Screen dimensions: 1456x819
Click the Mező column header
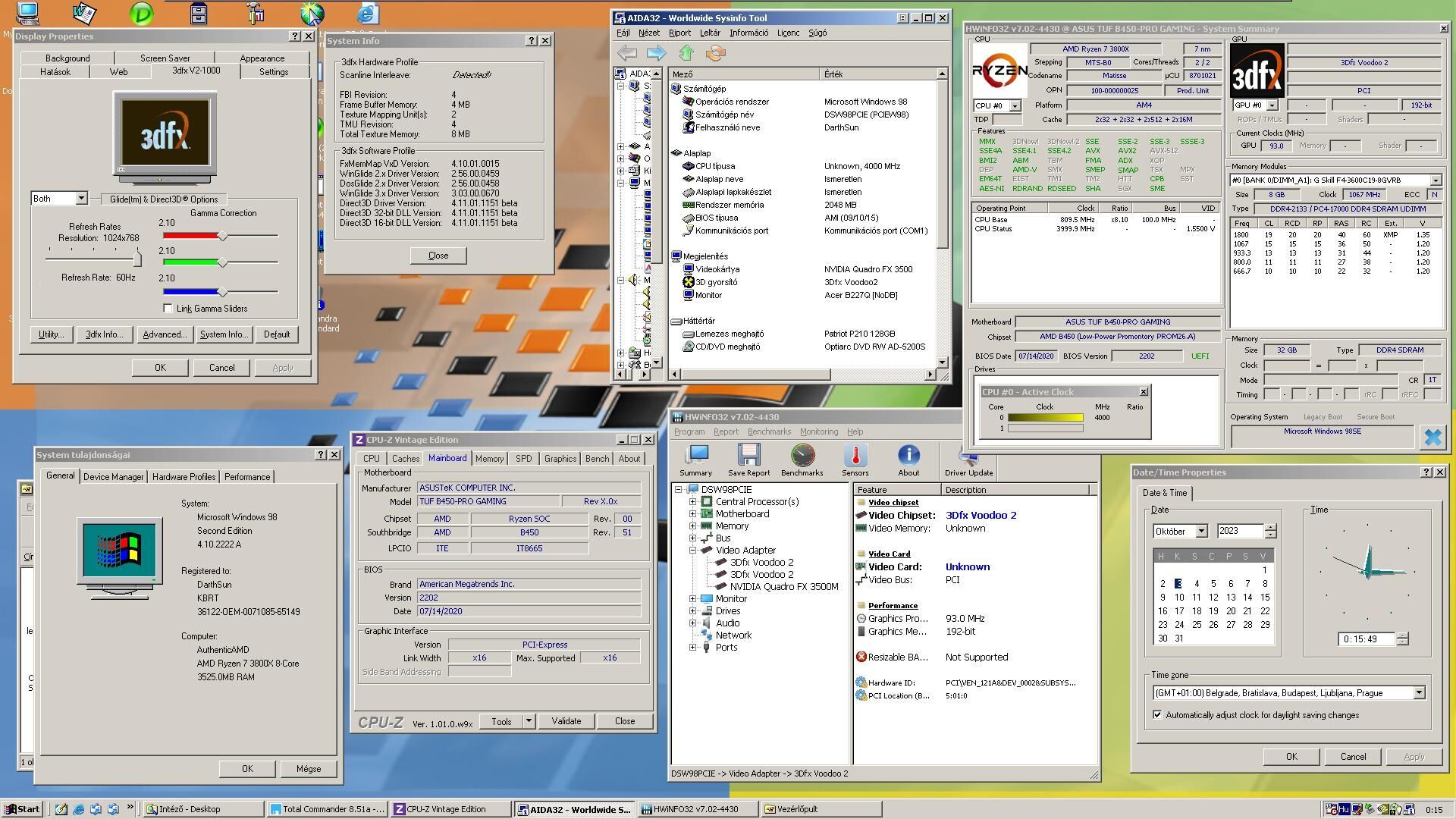click(745, 74)
